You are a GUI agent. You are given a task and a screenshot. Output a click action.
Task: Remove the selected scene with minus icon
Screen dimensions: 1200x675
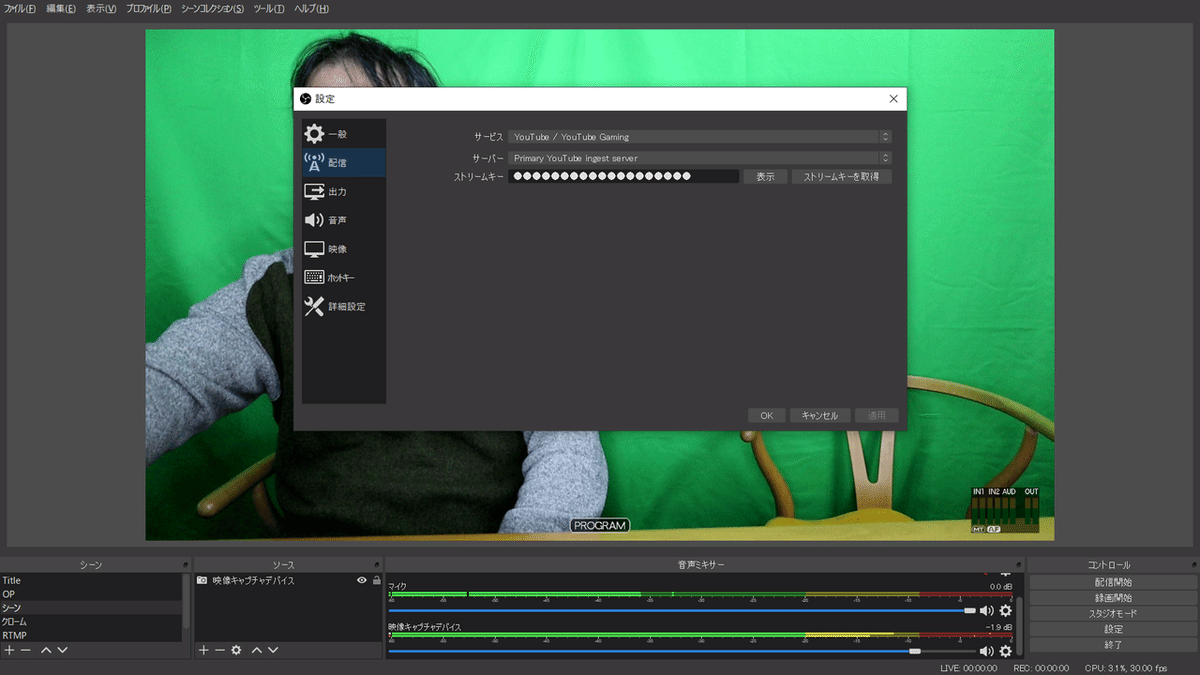(26, 650)
